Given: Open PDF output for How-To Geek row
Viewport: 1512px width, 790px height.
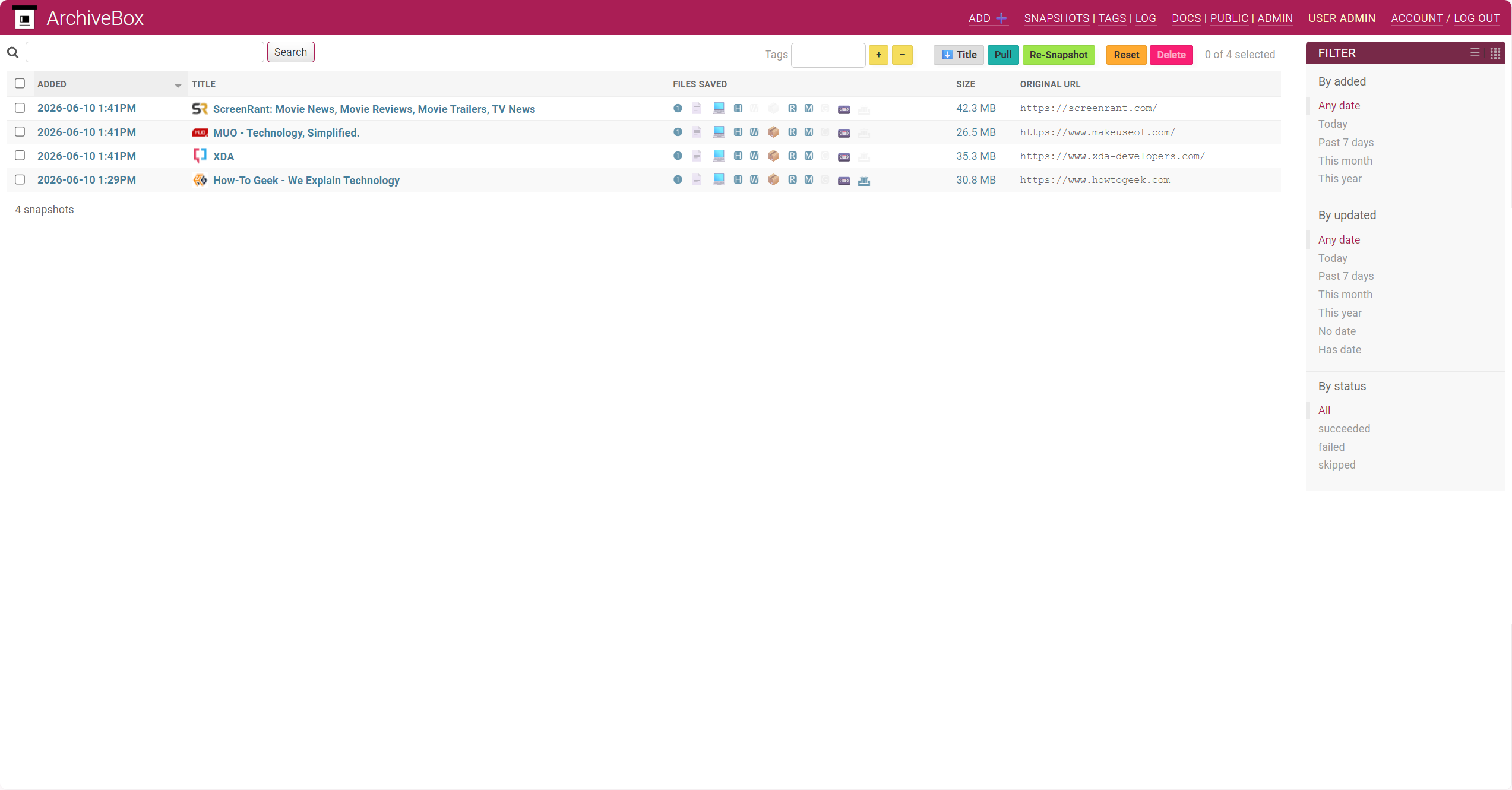Looking at the screenshot, I should (x=697, y=179).
